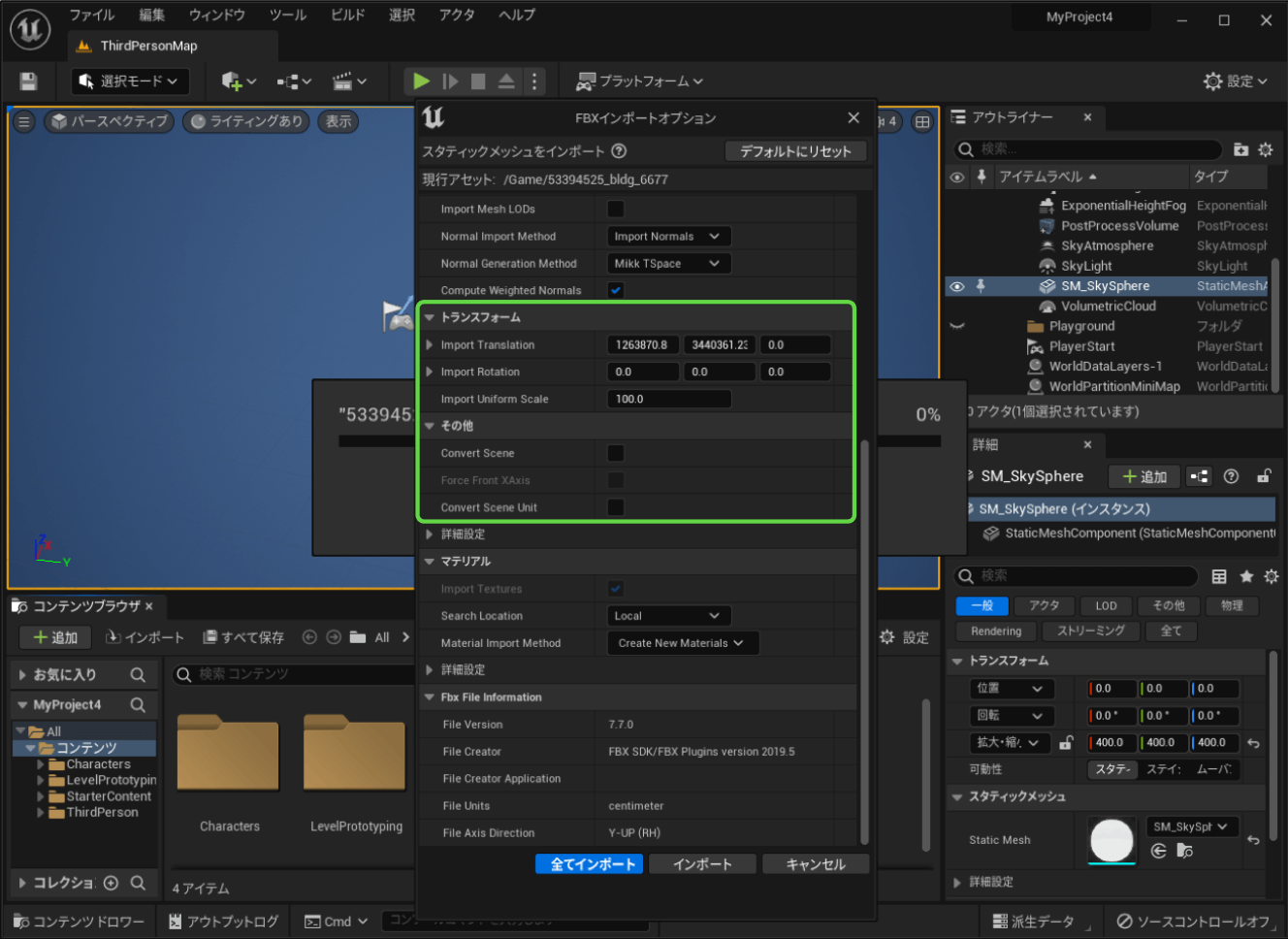This screenshot has width=1288, height=939.
Task: Click the Static Mesh SM_SkySphere thumbnail
Action: [1111, 840]
